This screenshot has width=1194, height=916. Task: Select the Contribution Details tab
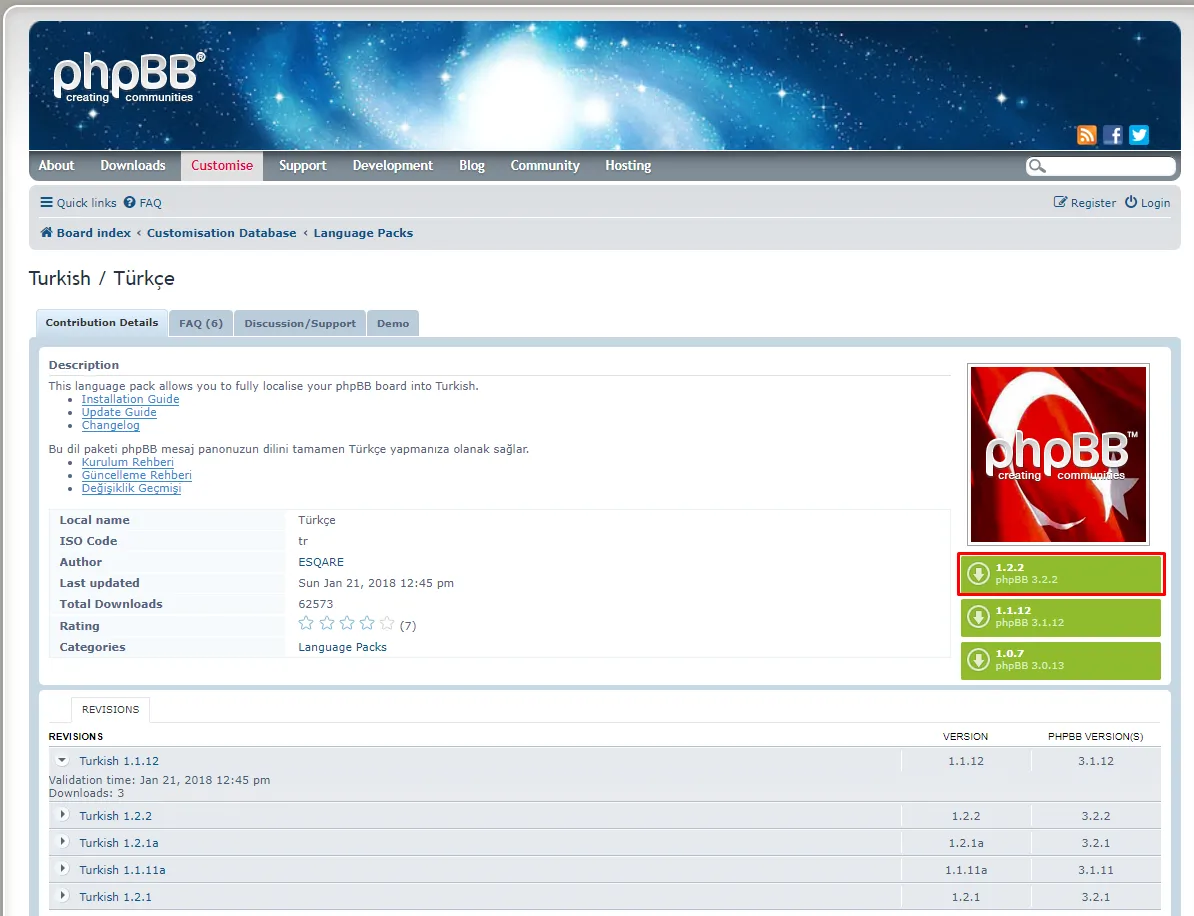102,323
